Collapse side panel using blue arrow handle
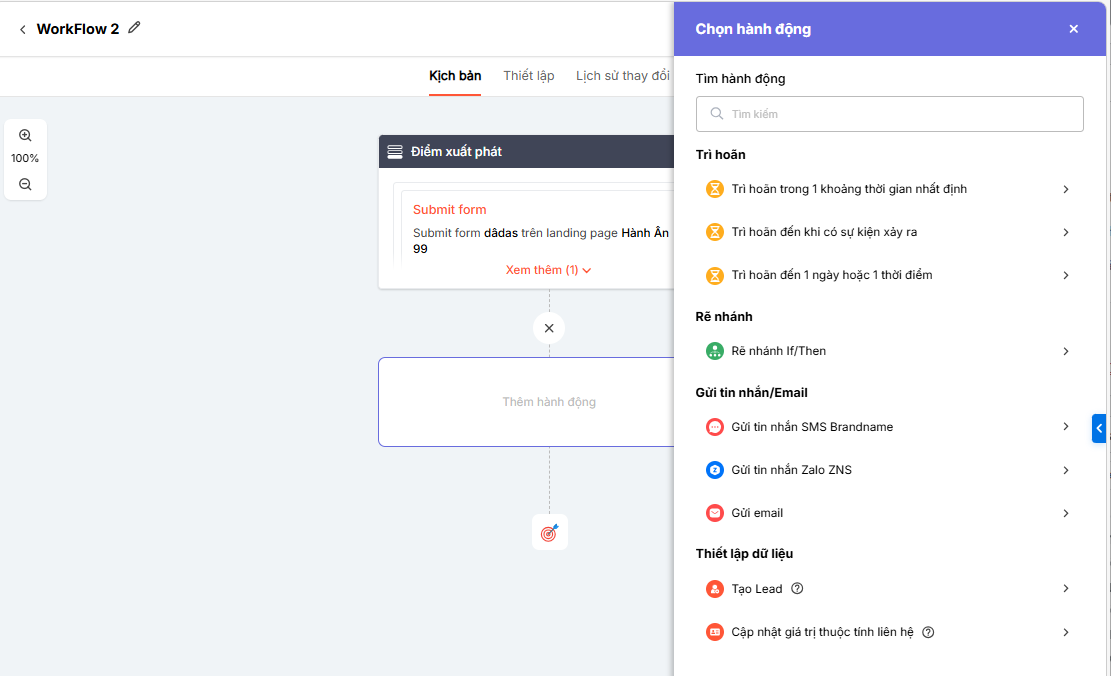 click(x=1099, y=428)
